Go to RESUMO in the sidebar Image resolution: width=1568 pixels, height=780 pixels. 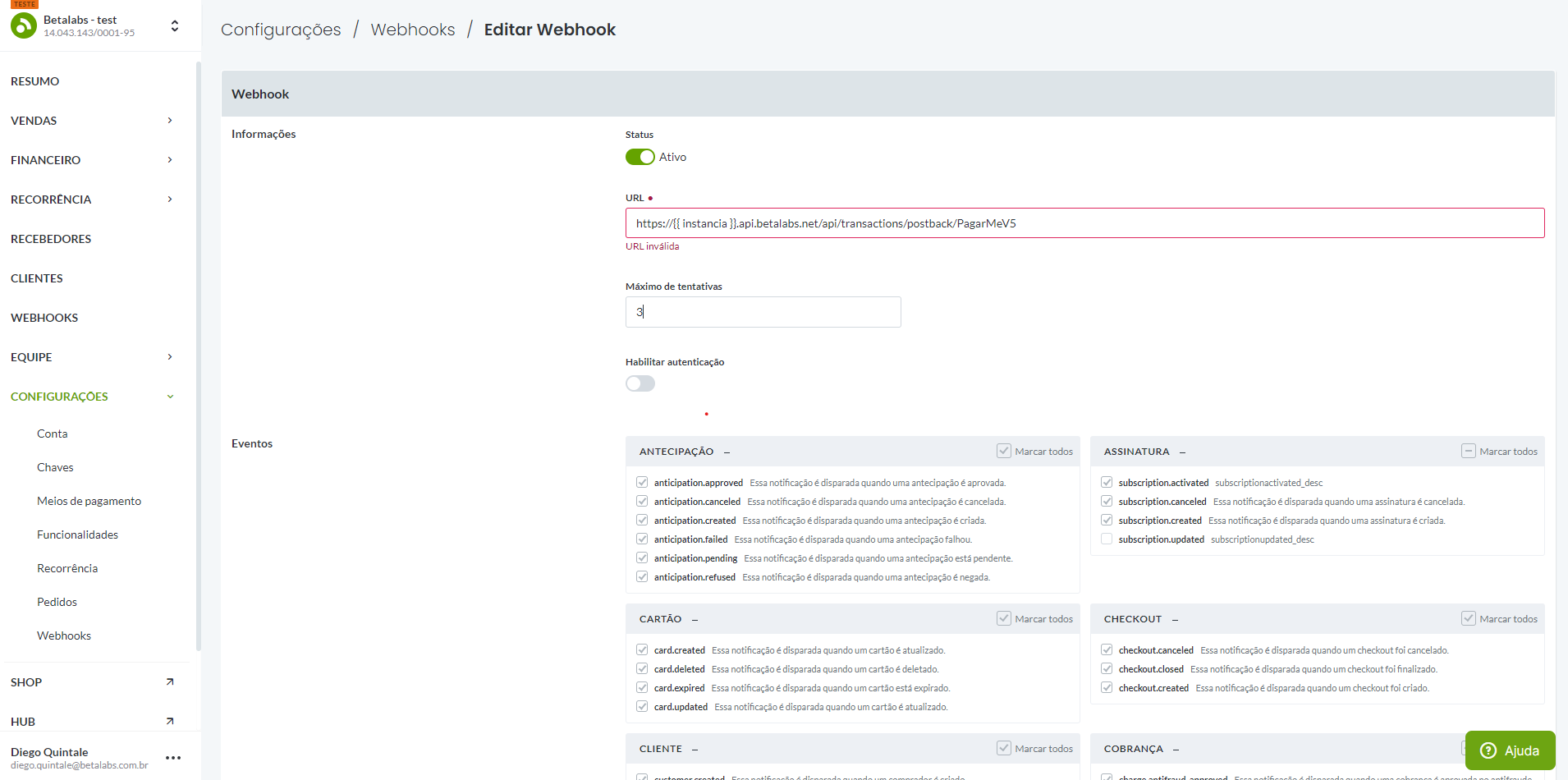click(35, 81)
